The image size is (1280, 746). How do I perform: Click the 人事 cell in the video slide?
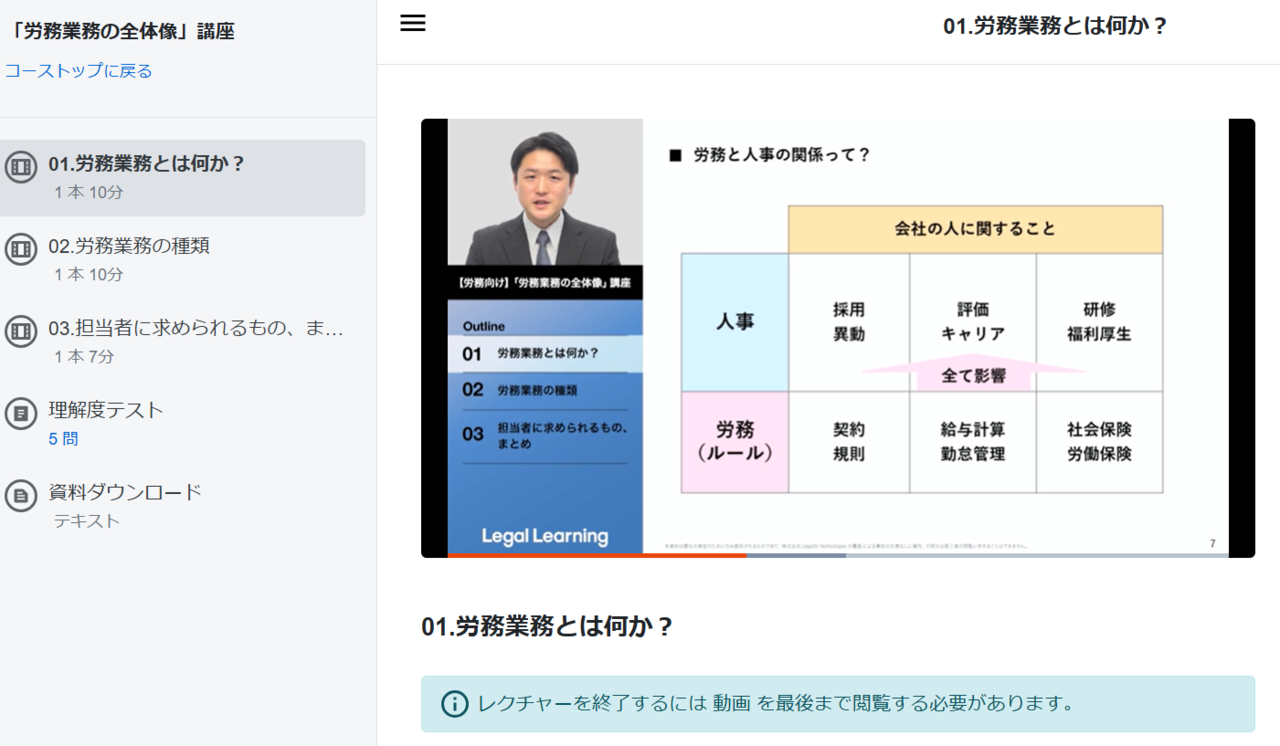tap(735, 322)
